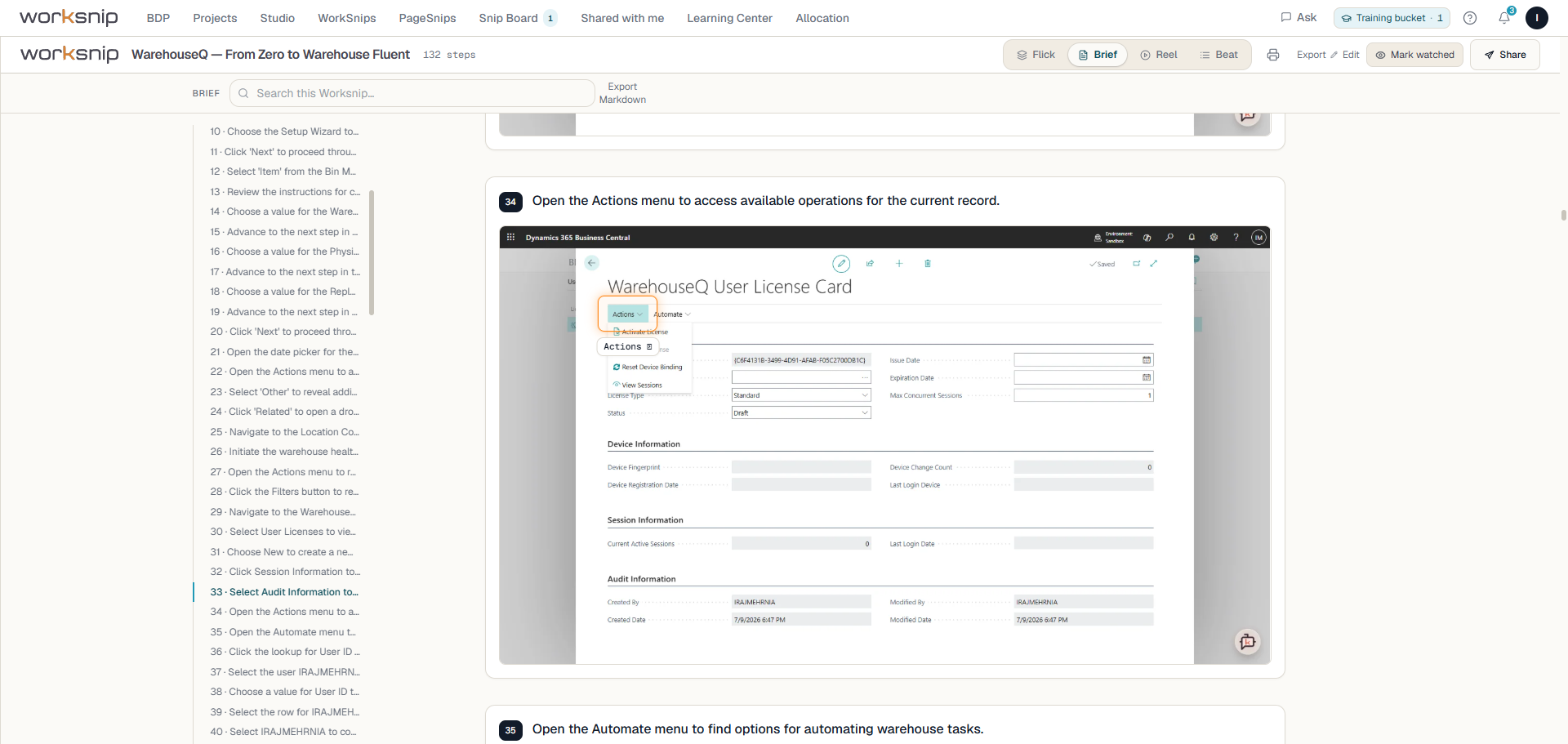
Task: Click the Edit link
Action: click(1345, 55)
